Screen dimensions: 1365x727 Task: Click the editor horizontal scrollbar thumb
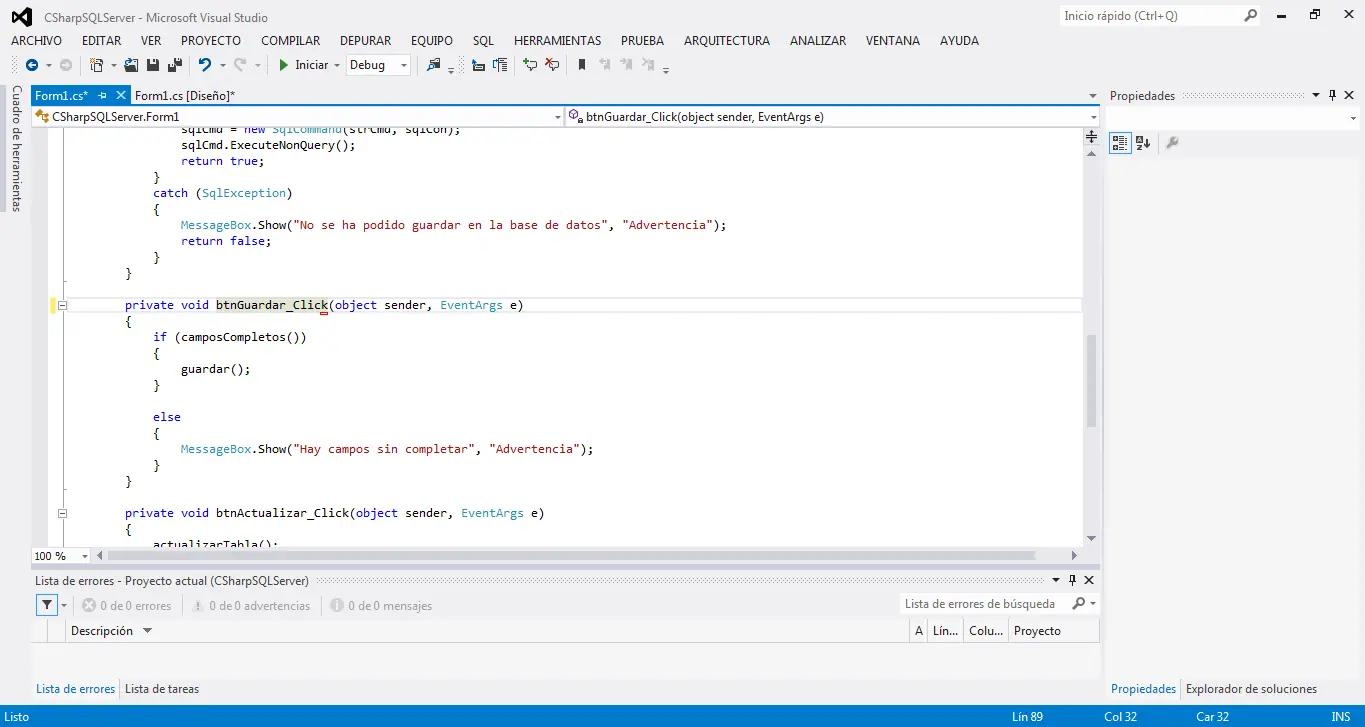tap(571, 556)
